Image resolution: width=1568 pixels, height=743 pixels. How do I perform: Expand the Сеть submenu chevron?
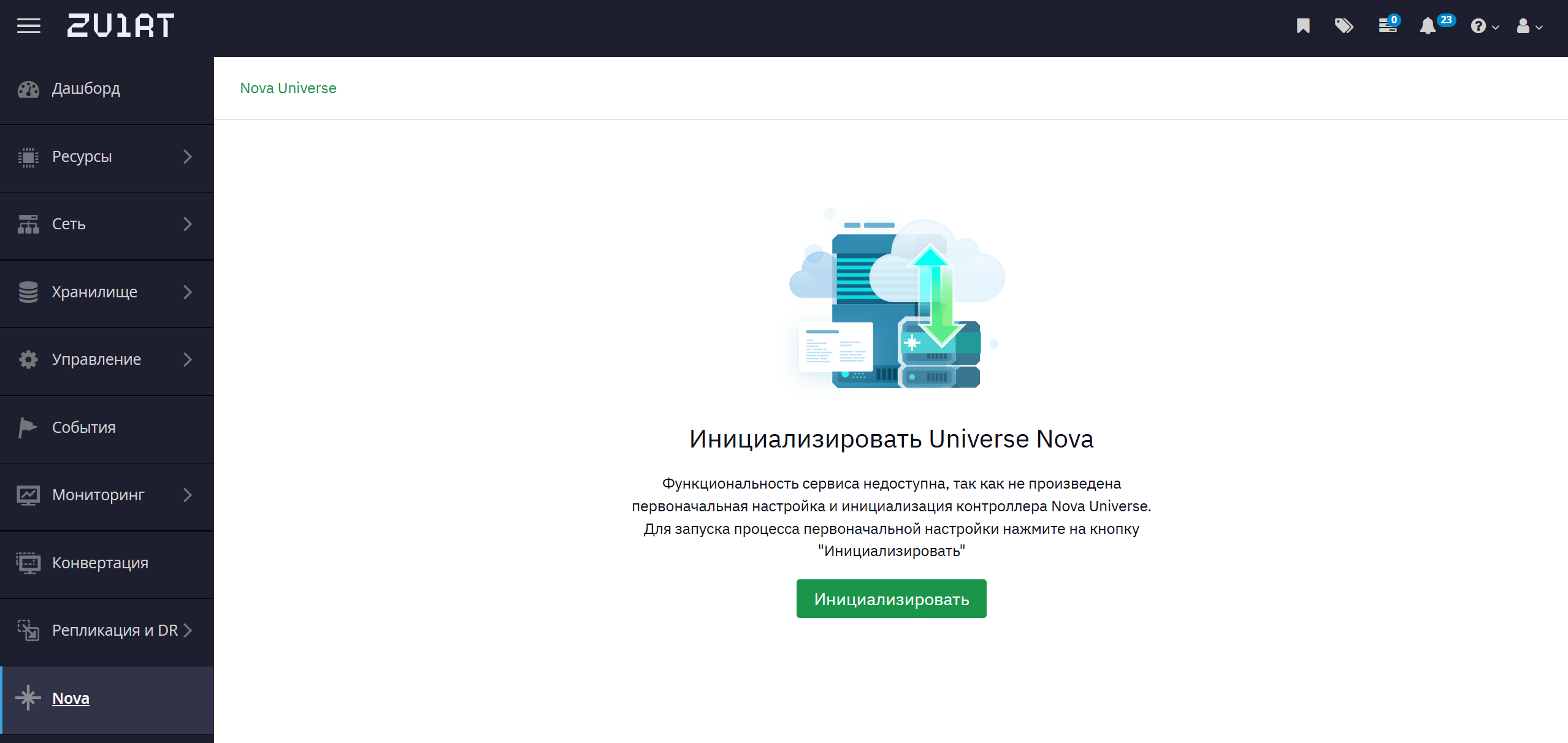coord(188,224)
